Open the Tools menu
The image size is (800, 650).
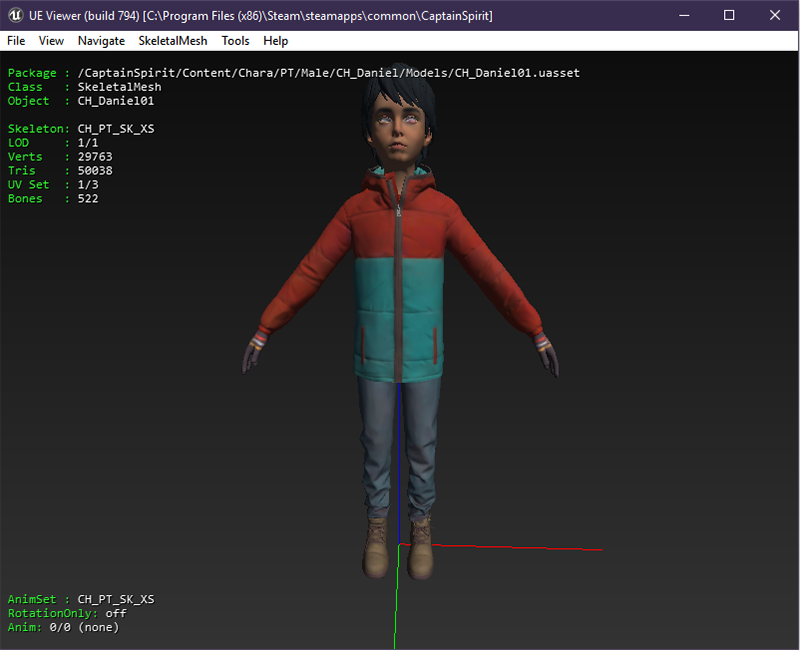[x=235, y=41]
